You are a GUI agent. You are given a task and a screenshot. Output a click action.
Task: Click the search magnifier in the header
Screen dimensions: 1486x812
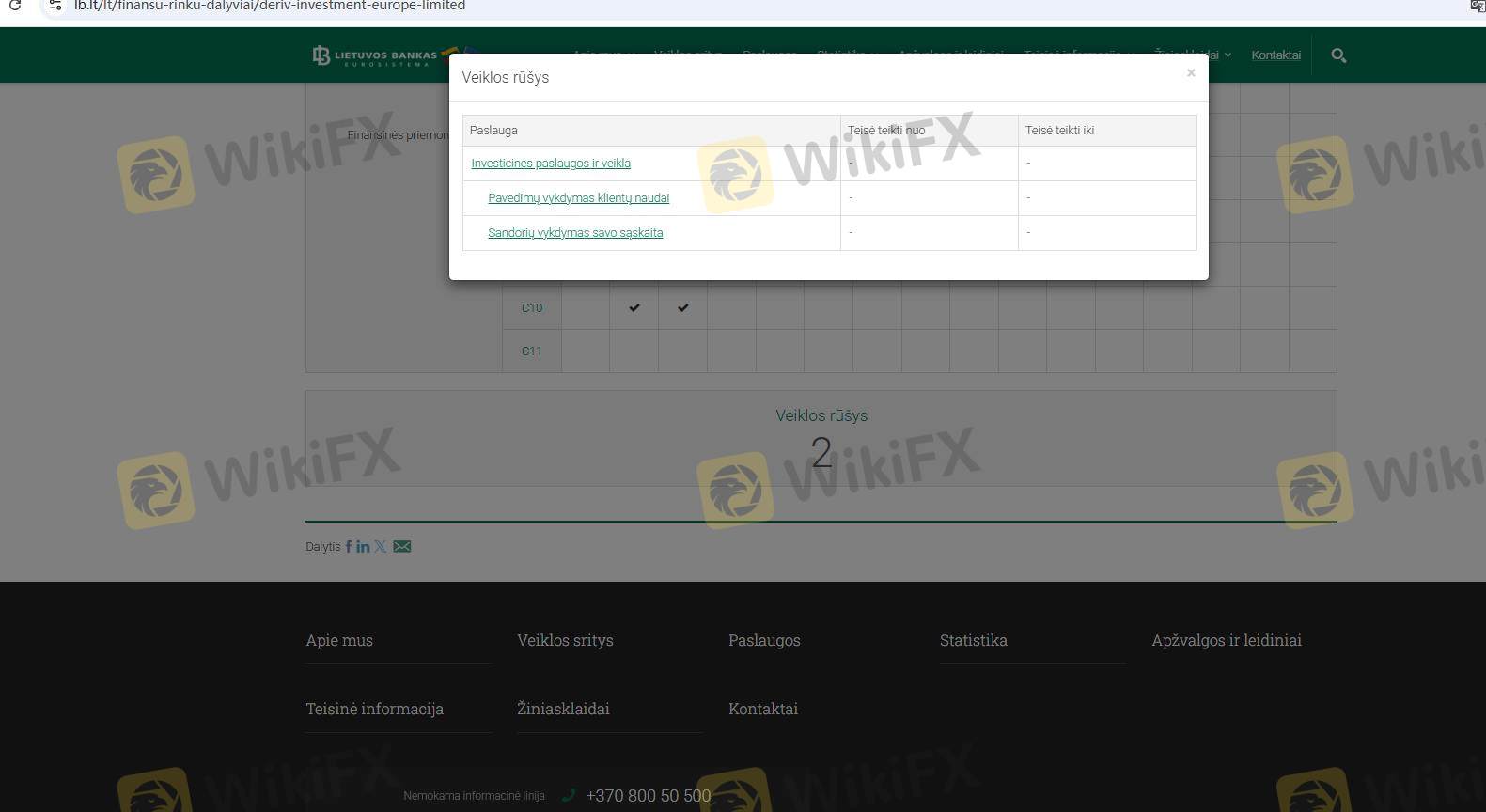[1338, 55]
